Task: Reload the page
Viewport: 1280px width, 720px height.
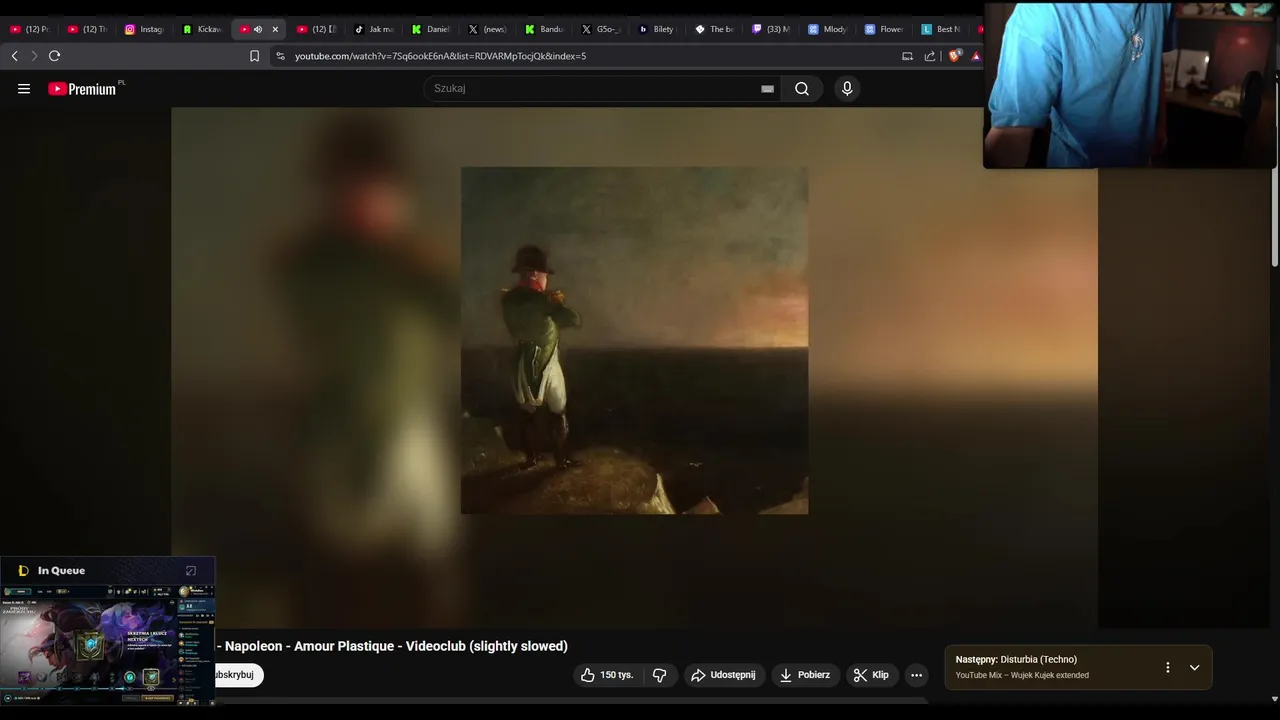Action: 55,56
